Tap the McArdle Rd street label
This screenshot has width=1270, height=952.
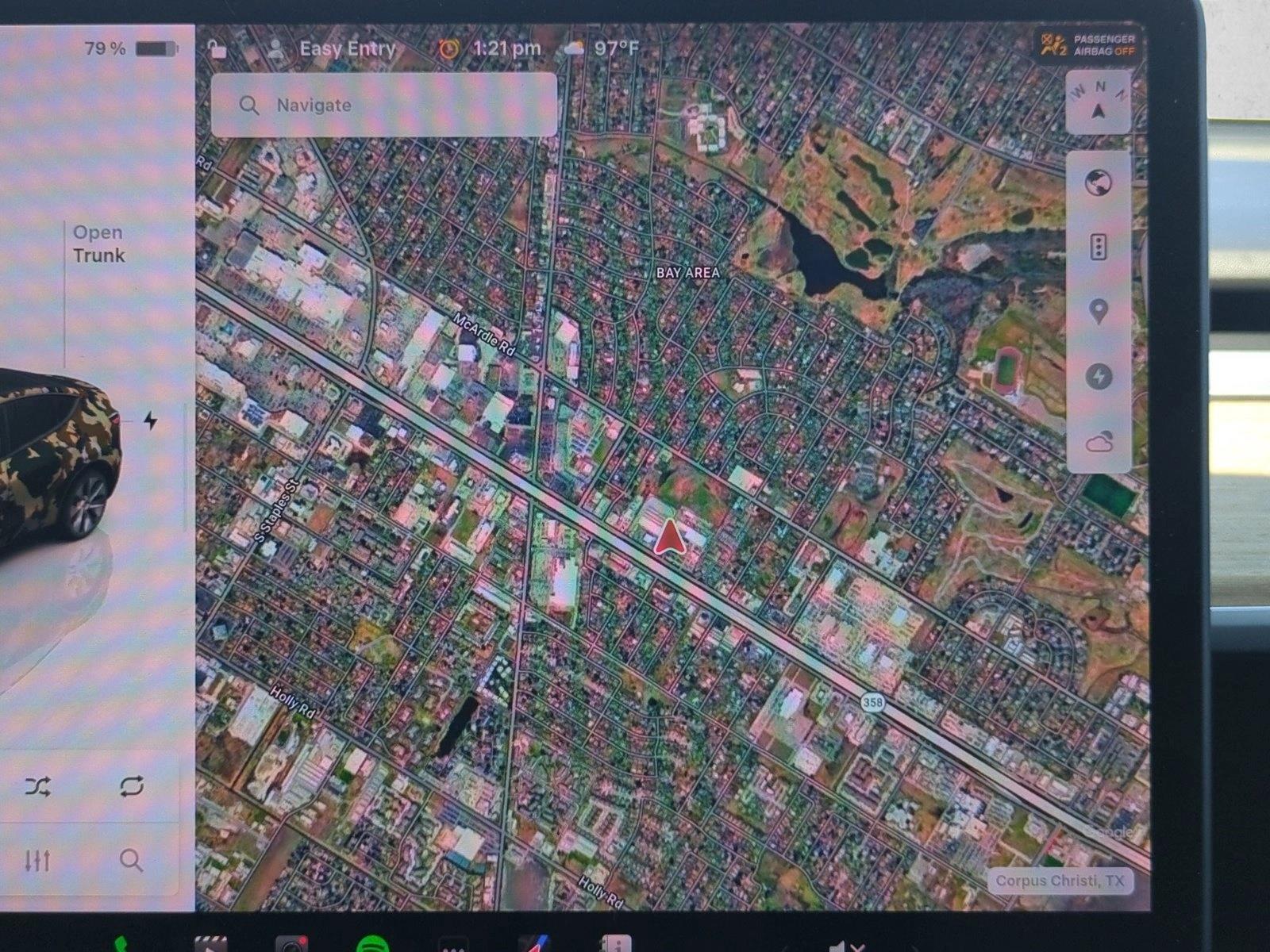click(x=484, y=334)
